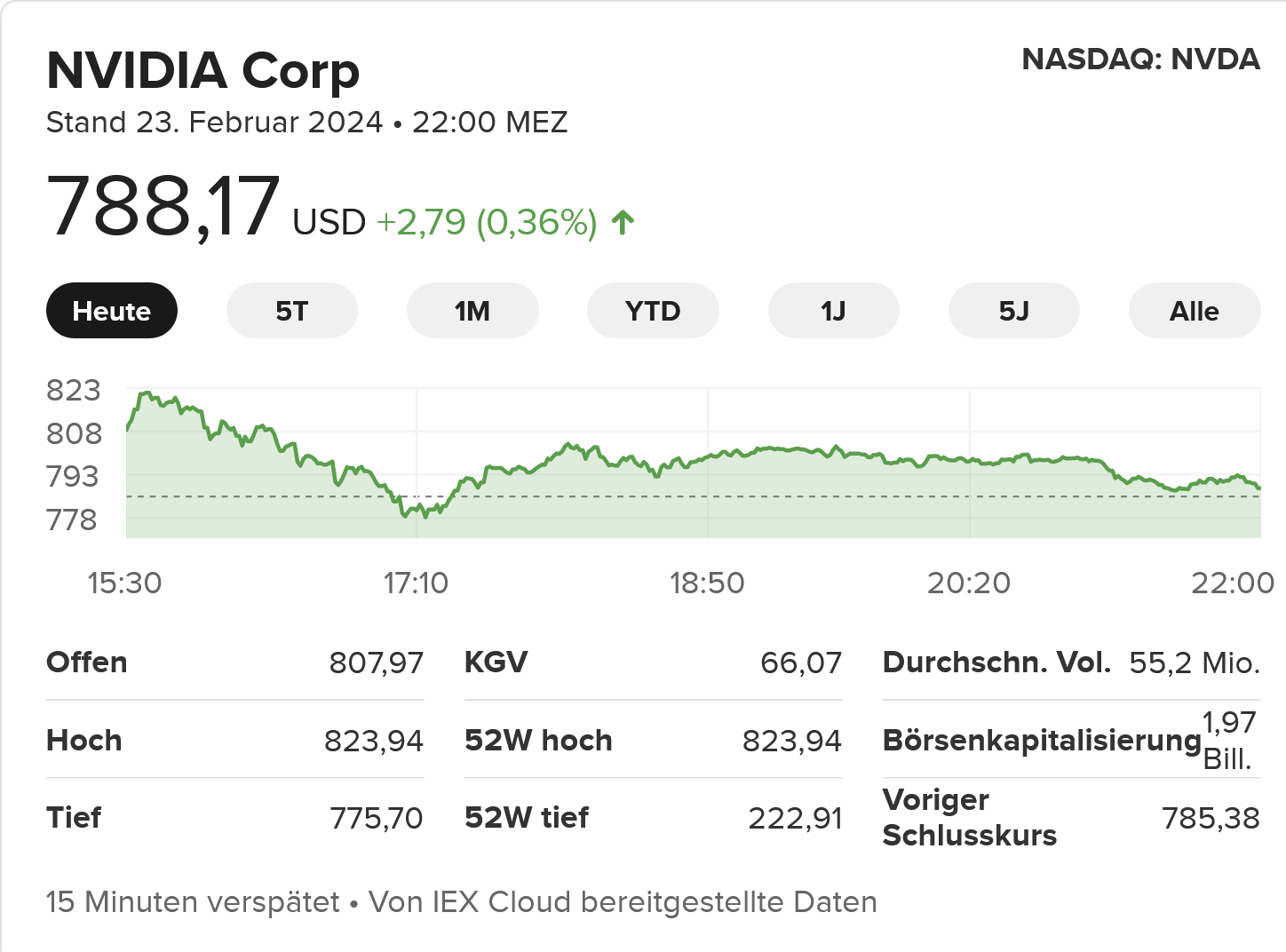Click the 17:10 time axis label

click(x=416, y=583)
